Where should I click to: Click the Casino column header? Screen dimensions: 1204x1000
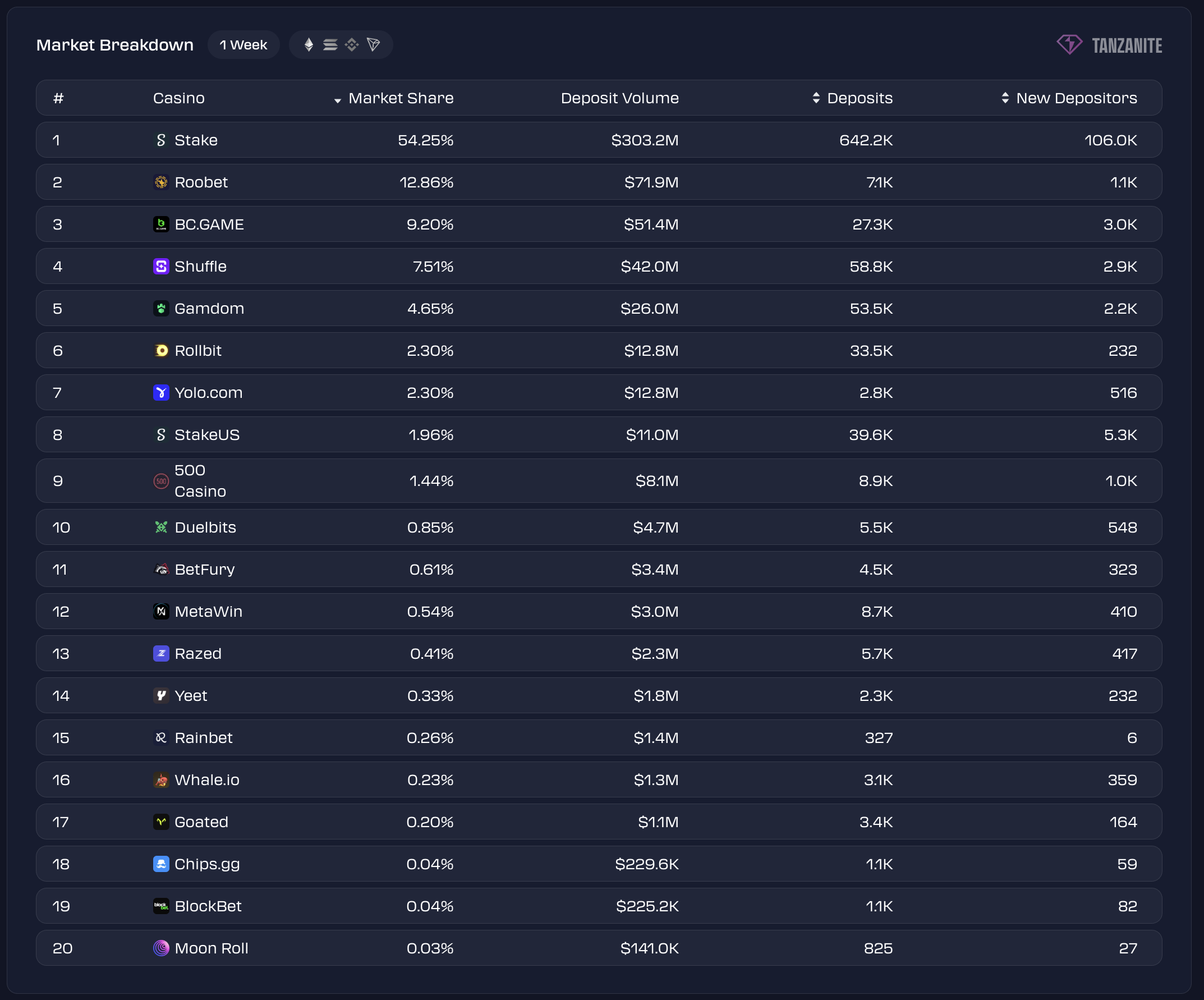click(x=178, y=98)
